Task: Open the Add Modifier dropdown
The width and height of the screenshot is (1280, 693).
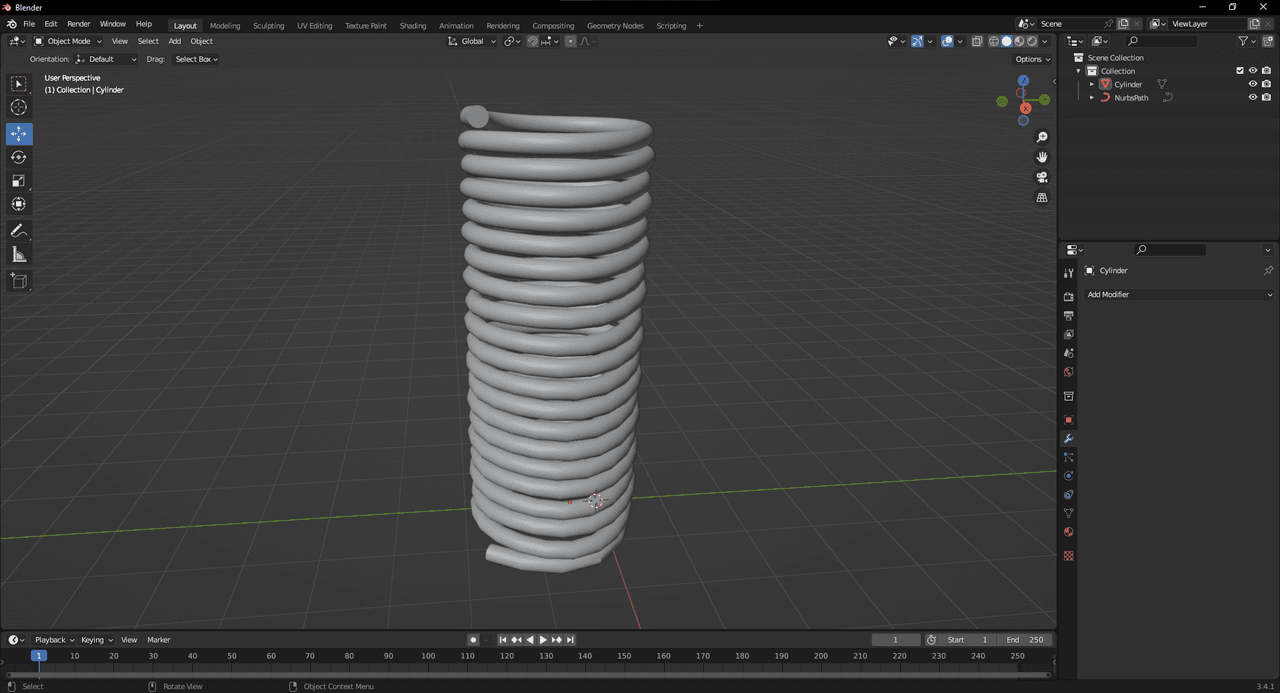Action: [x=1179, y=295]
